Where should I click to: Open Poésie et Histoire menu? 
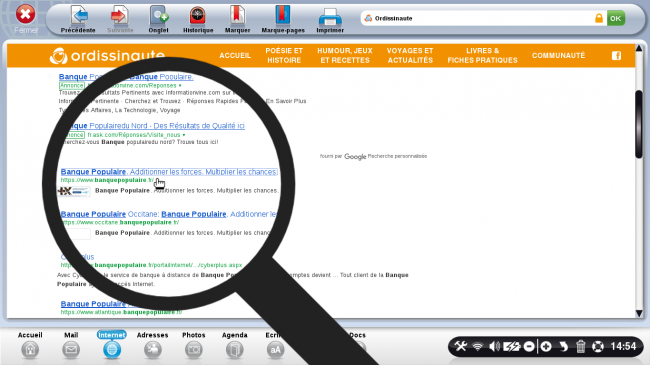click(x=284, y=56)
